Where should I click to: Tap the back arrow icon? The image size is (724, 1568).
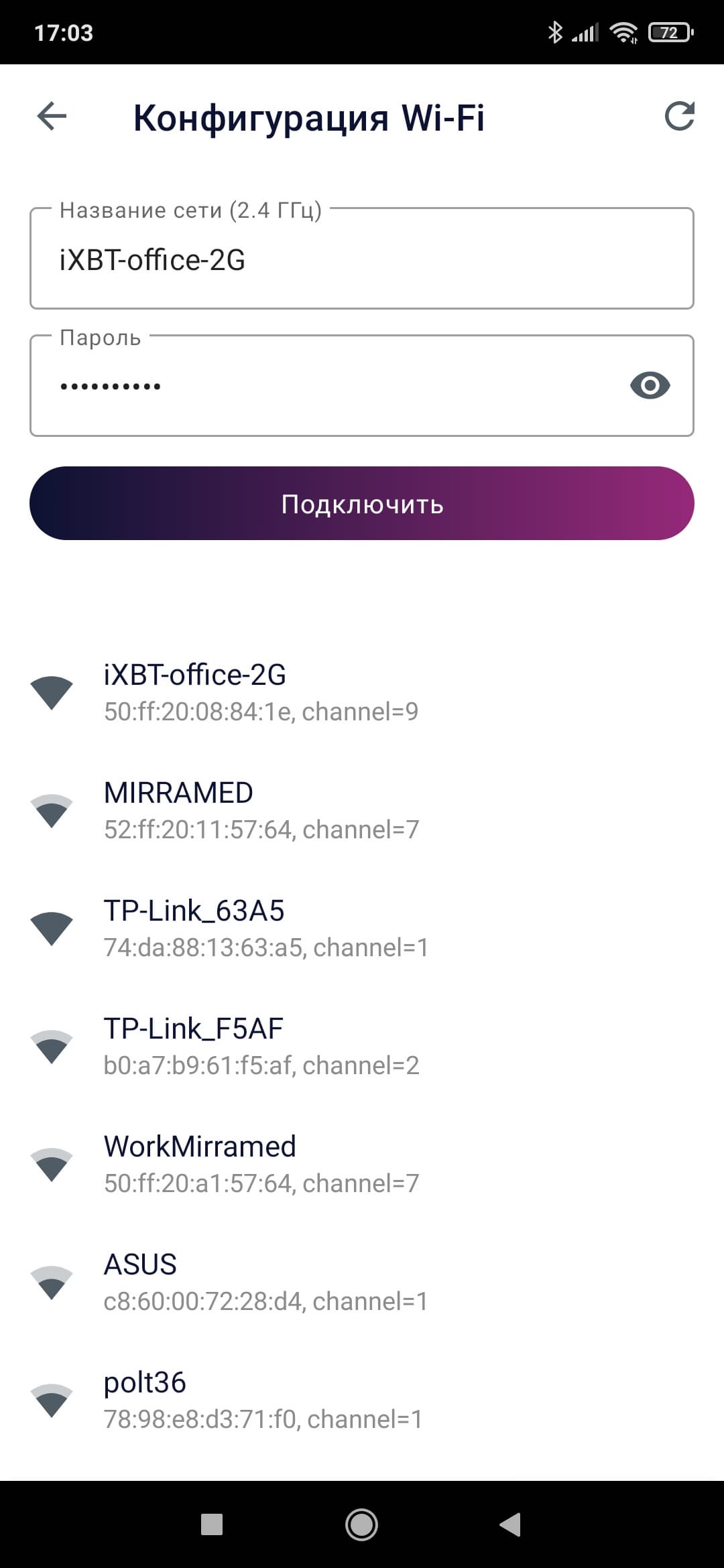(52, 117)
